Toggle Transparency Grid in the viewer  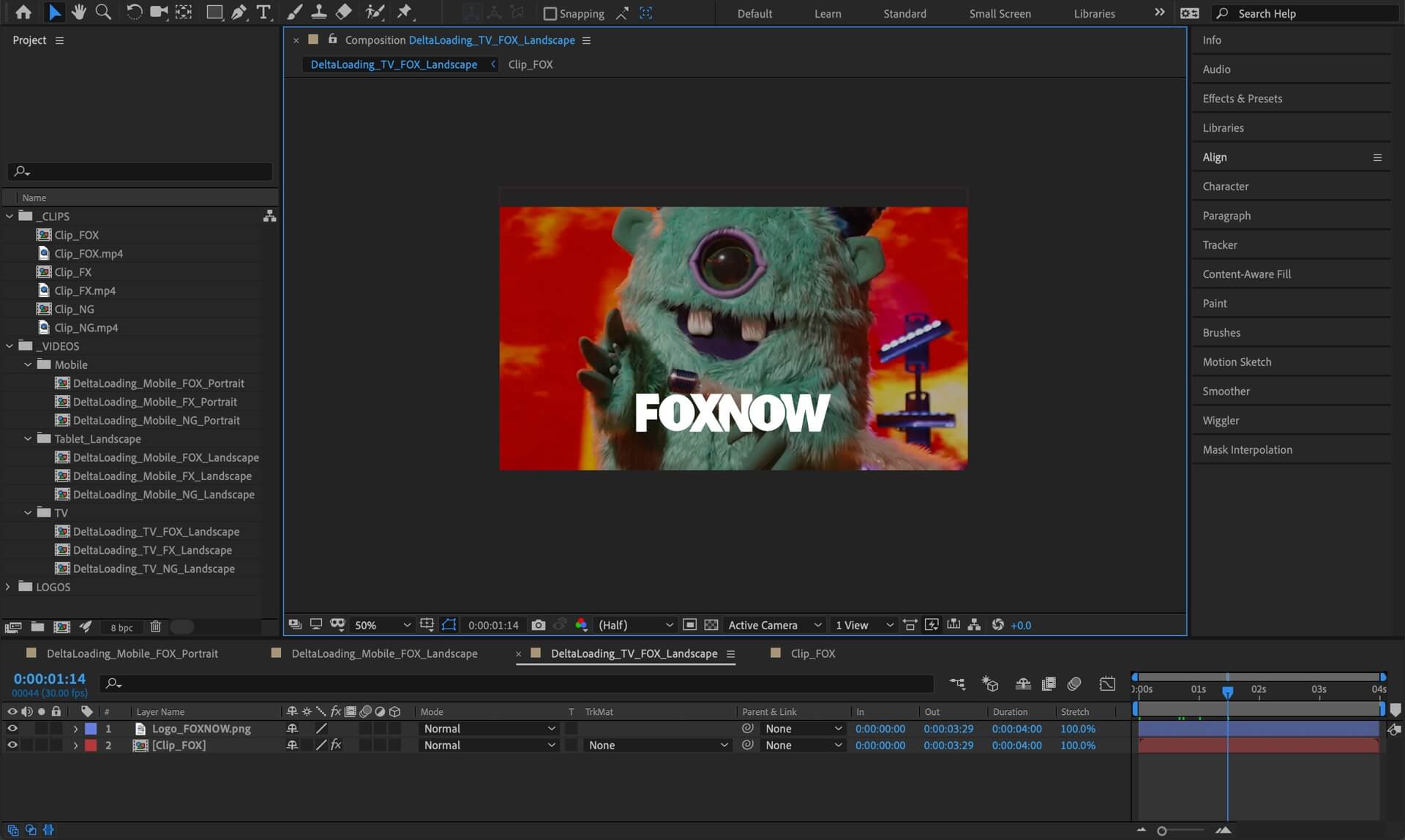(x=711, y=625)
